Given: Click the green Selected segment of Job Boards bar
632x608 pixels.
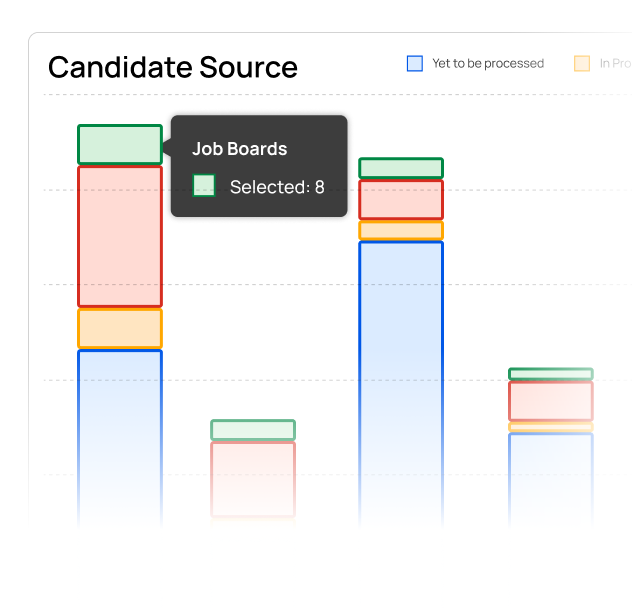Looking at the screenshot, I should click(x=120, y=144).
